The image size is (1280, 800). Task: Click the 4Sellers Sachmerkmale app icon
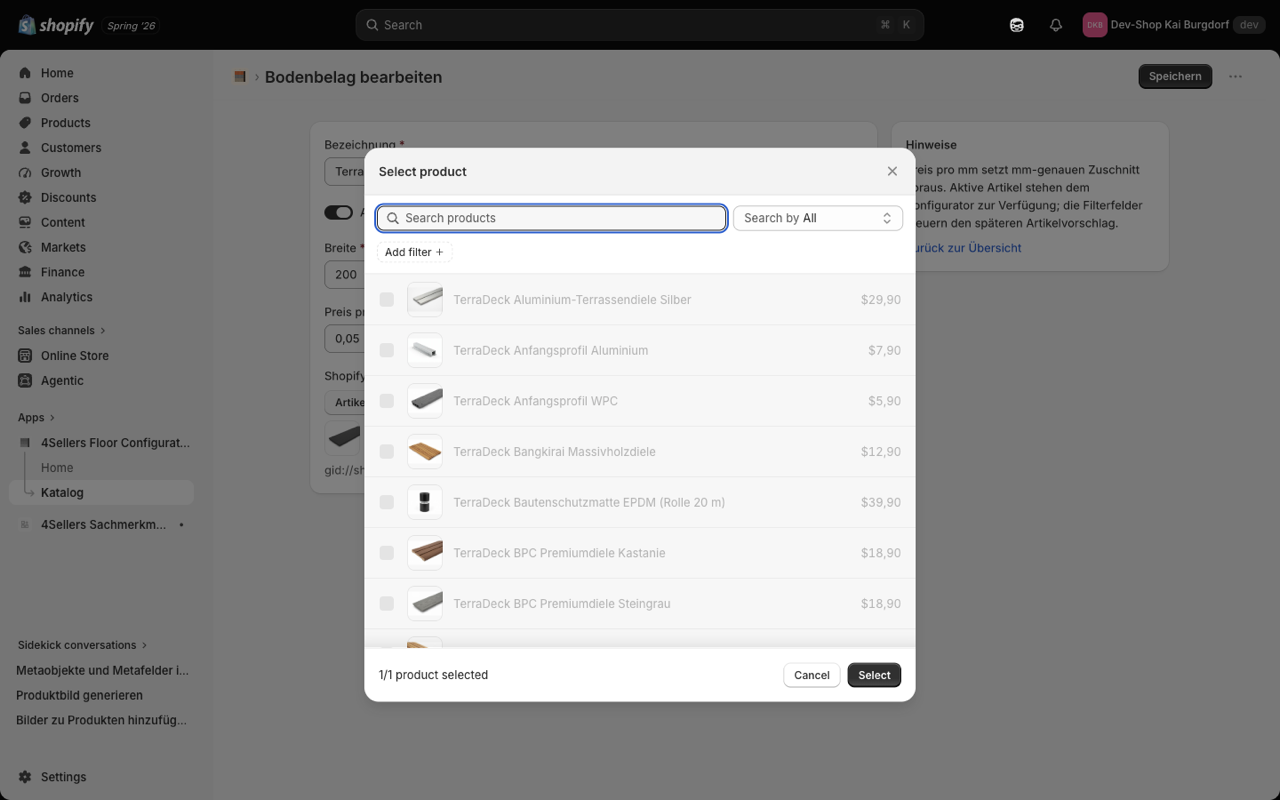click(x=25, y=525)
